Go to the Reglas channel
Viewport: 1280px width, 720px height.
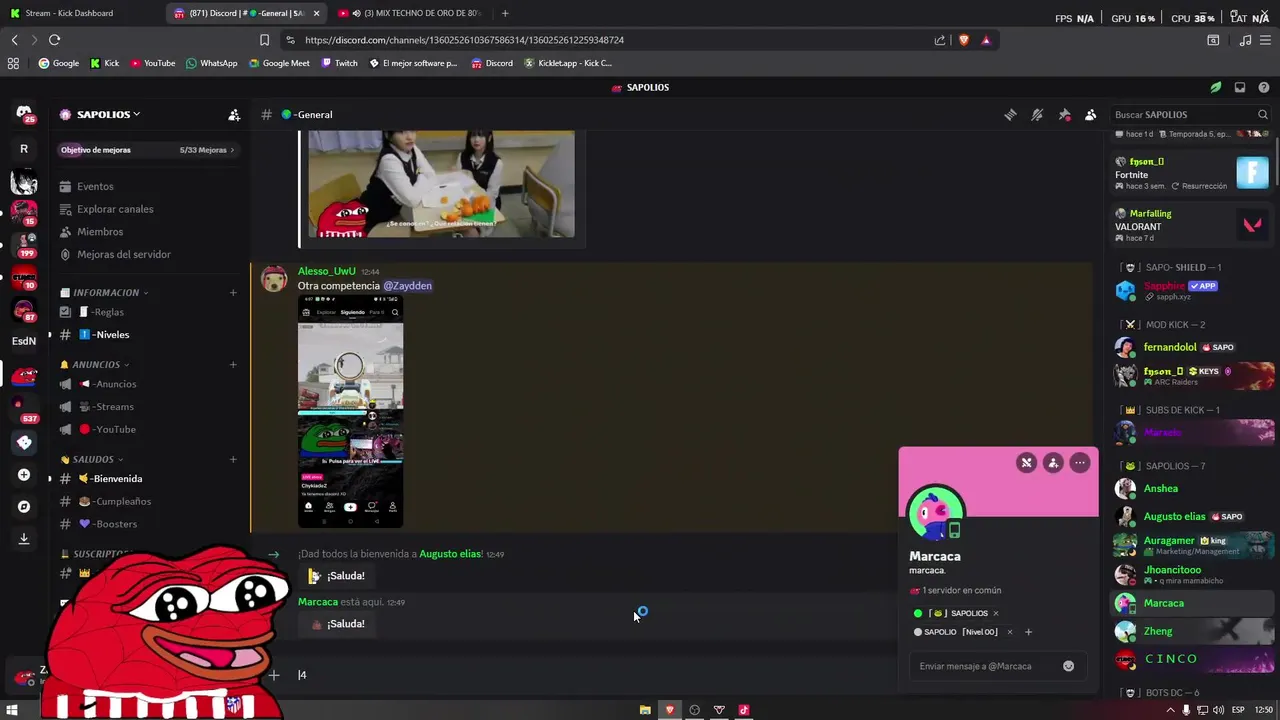point(148,312)
